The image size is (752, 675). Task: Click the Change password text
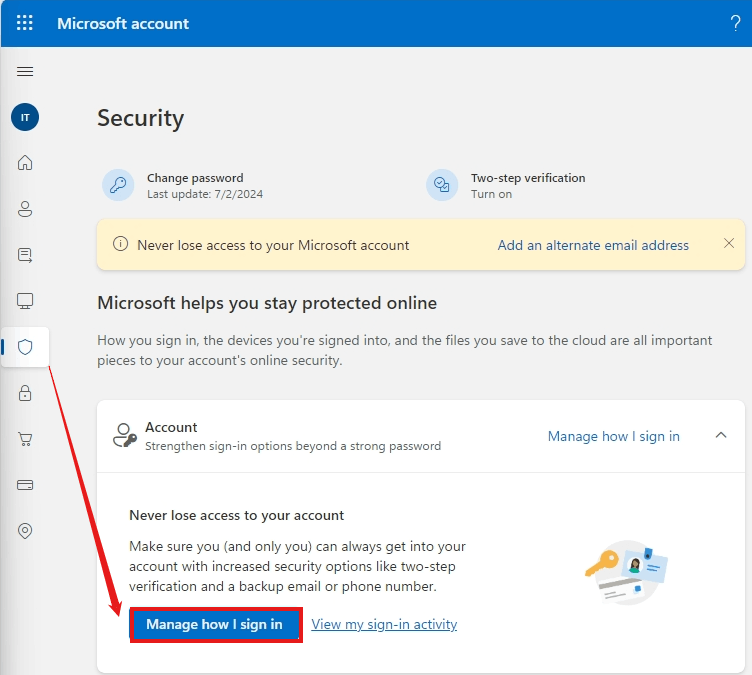[x=195, y=178]
